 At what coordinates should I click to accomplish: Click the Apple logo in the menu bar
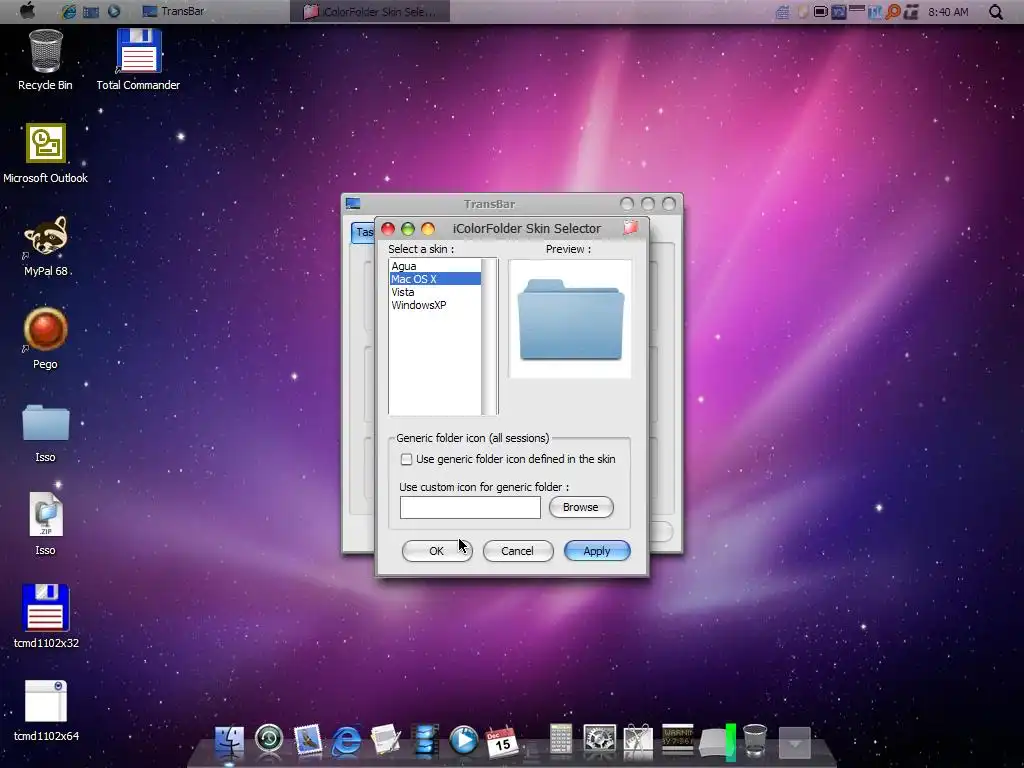tap(27, 11)
